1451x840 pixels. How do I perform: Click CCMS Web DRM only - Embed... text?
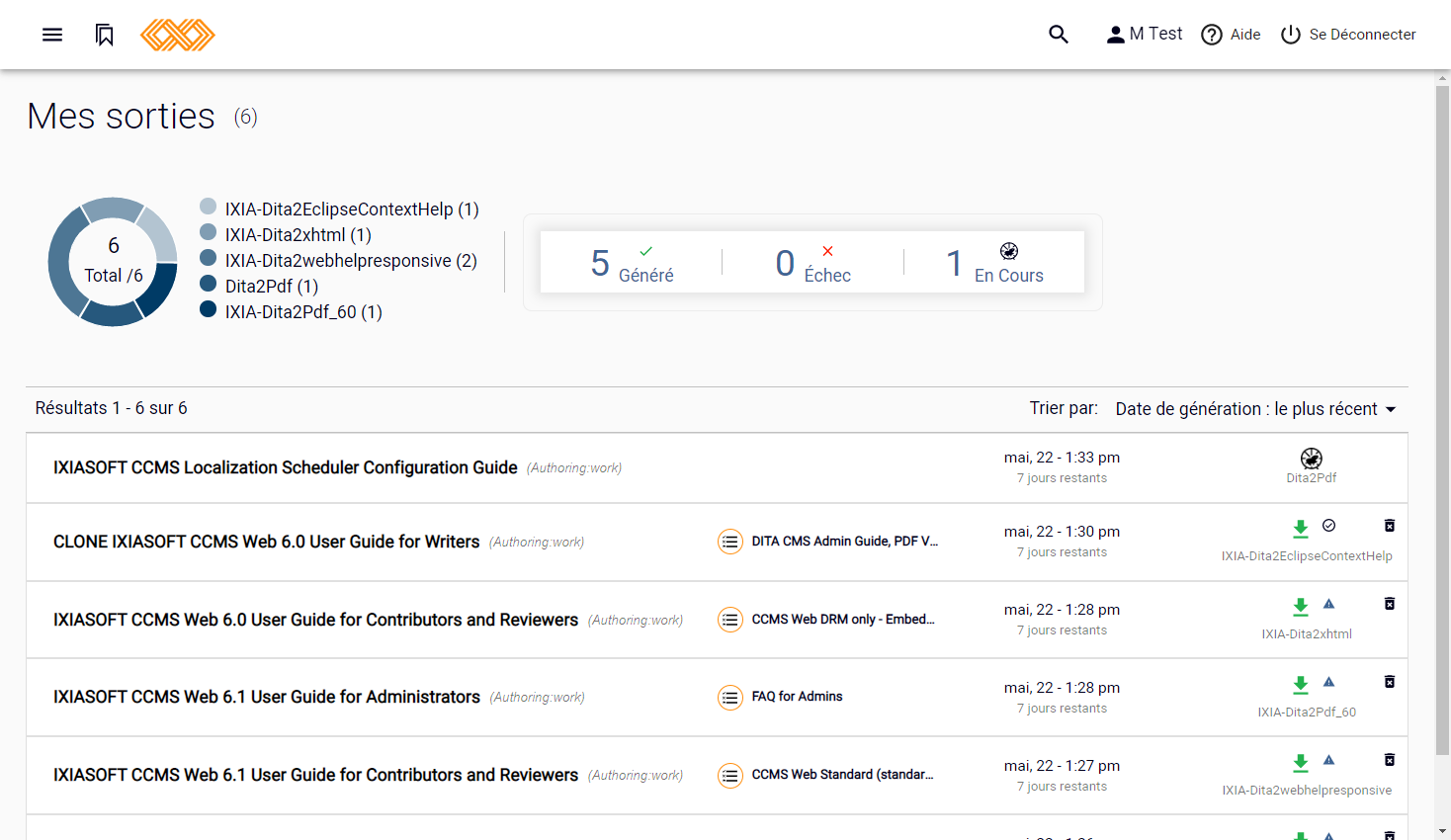point(843,620)
